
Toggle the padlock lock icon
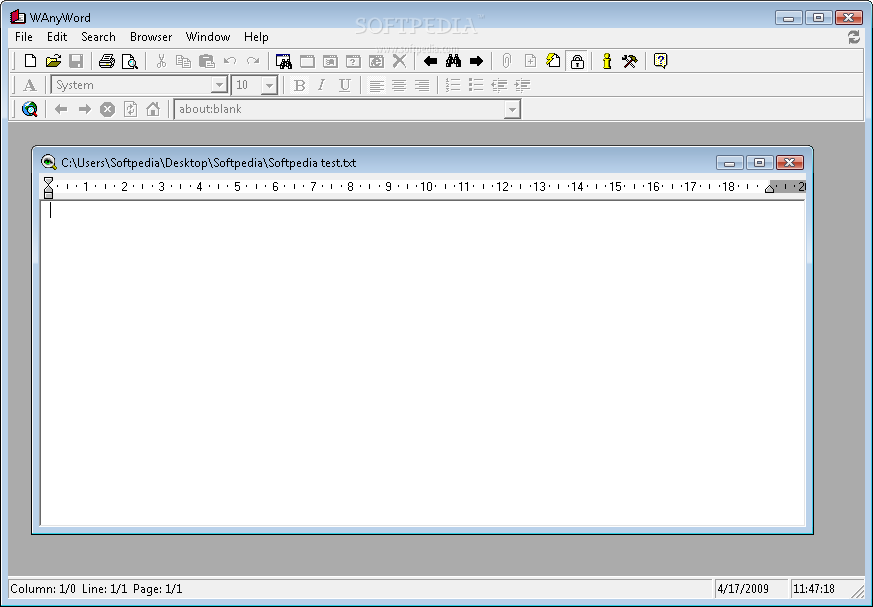click(577, 61)
